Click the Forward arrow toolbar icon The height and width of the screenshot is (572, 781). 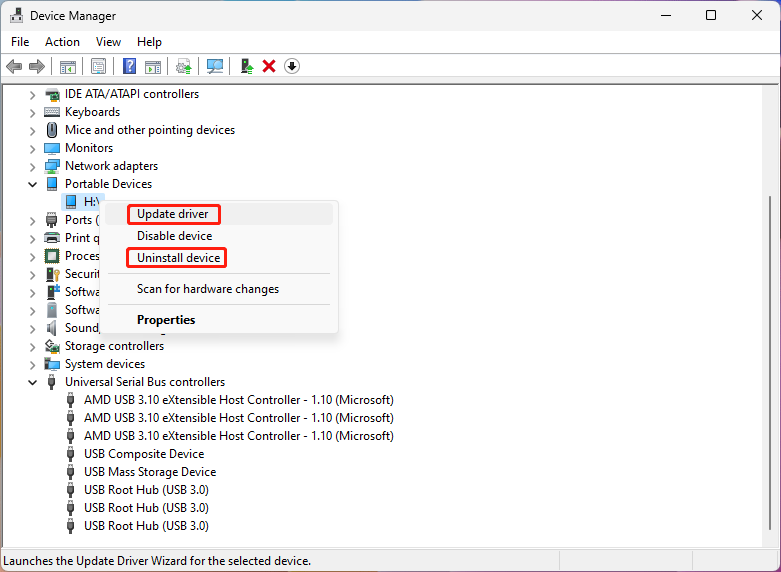(37, 66)
